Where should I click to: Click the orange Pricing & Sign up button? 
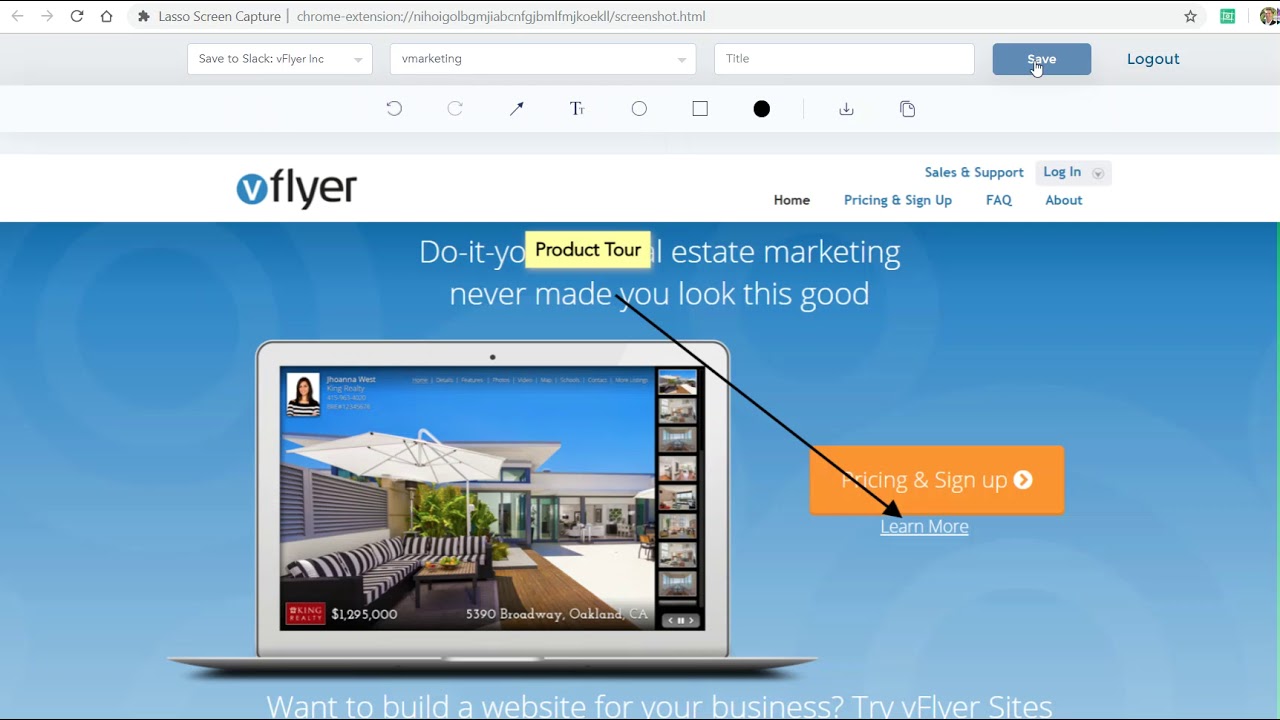coord(937,480)
